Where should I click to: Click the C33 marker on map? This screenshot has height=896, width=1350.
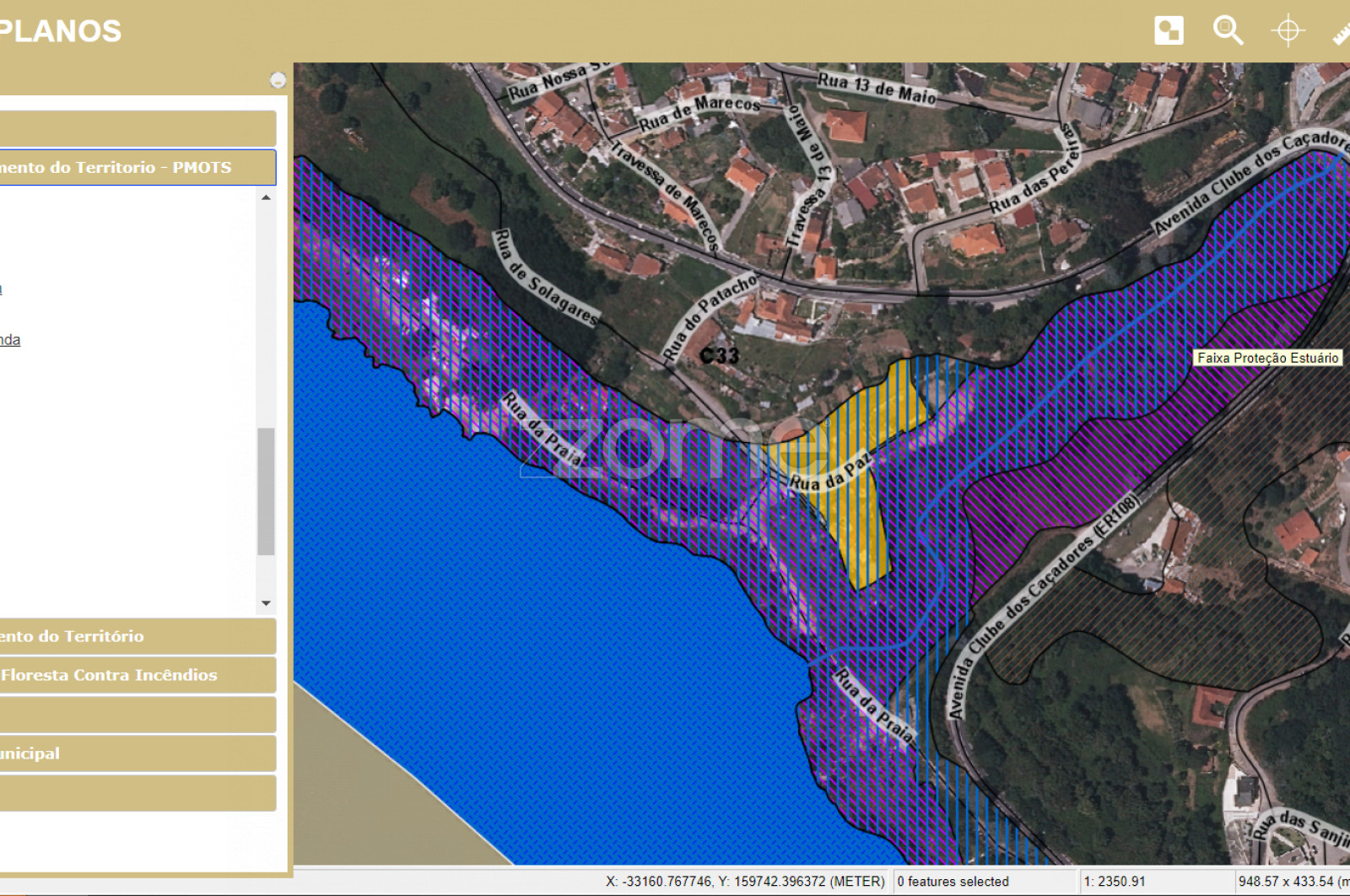pos(720,356)
